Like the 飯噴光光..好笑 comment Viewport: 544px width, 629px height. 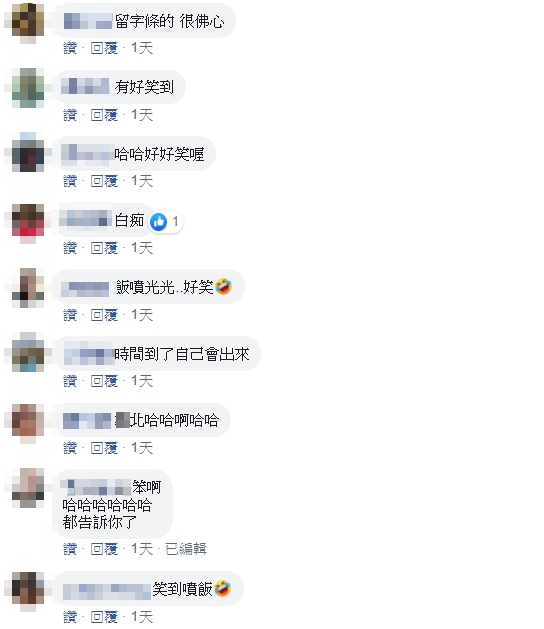[70, 315]
